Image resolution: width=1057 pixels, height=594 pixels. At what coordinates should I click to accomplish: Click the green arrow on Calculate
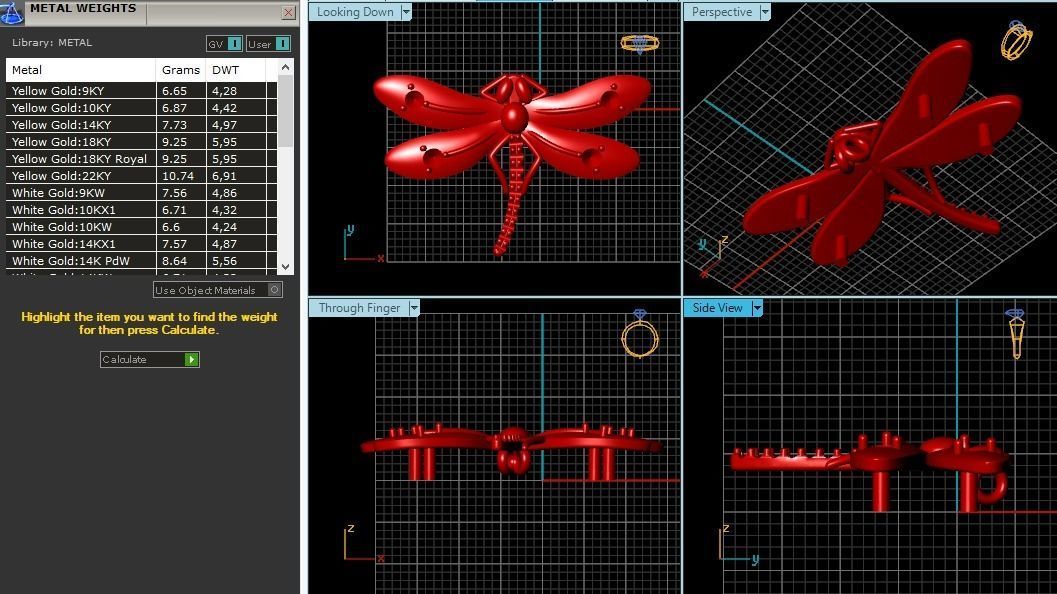[x=191, y=359]
